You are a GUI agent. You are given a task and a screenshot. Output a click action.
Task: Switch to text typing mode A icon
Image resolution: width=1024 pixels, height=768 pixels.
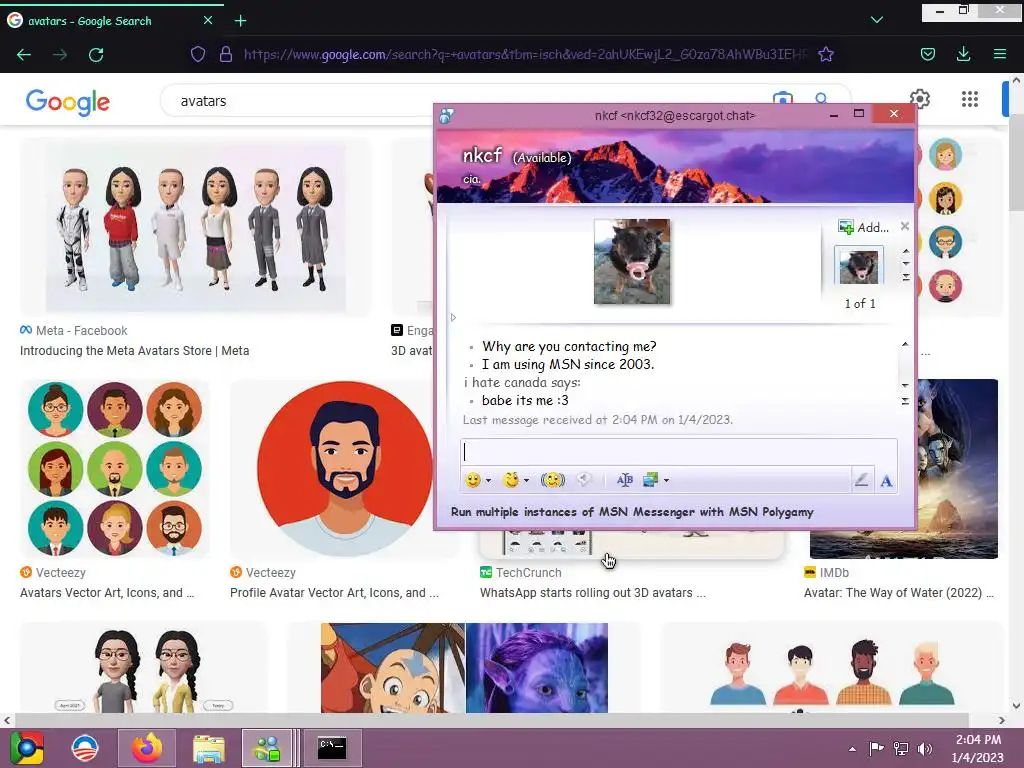point(886,481)
